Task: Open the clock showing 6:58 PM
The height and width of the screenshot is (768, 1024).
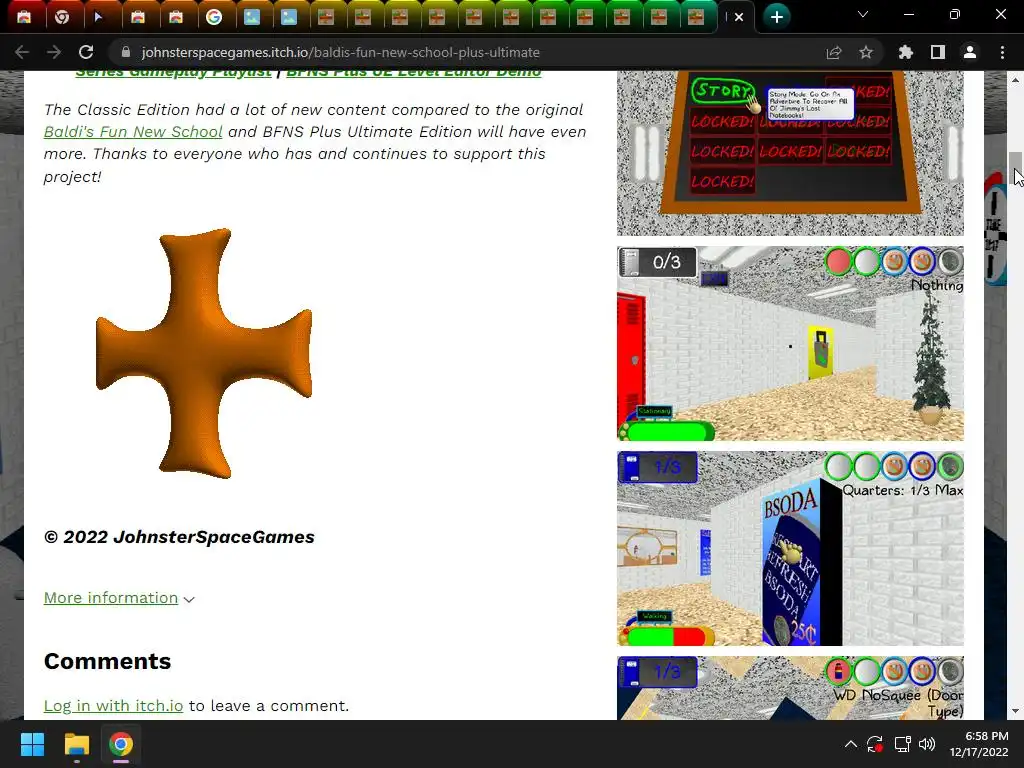Action: pyautogui.click(x=979, y=744)
